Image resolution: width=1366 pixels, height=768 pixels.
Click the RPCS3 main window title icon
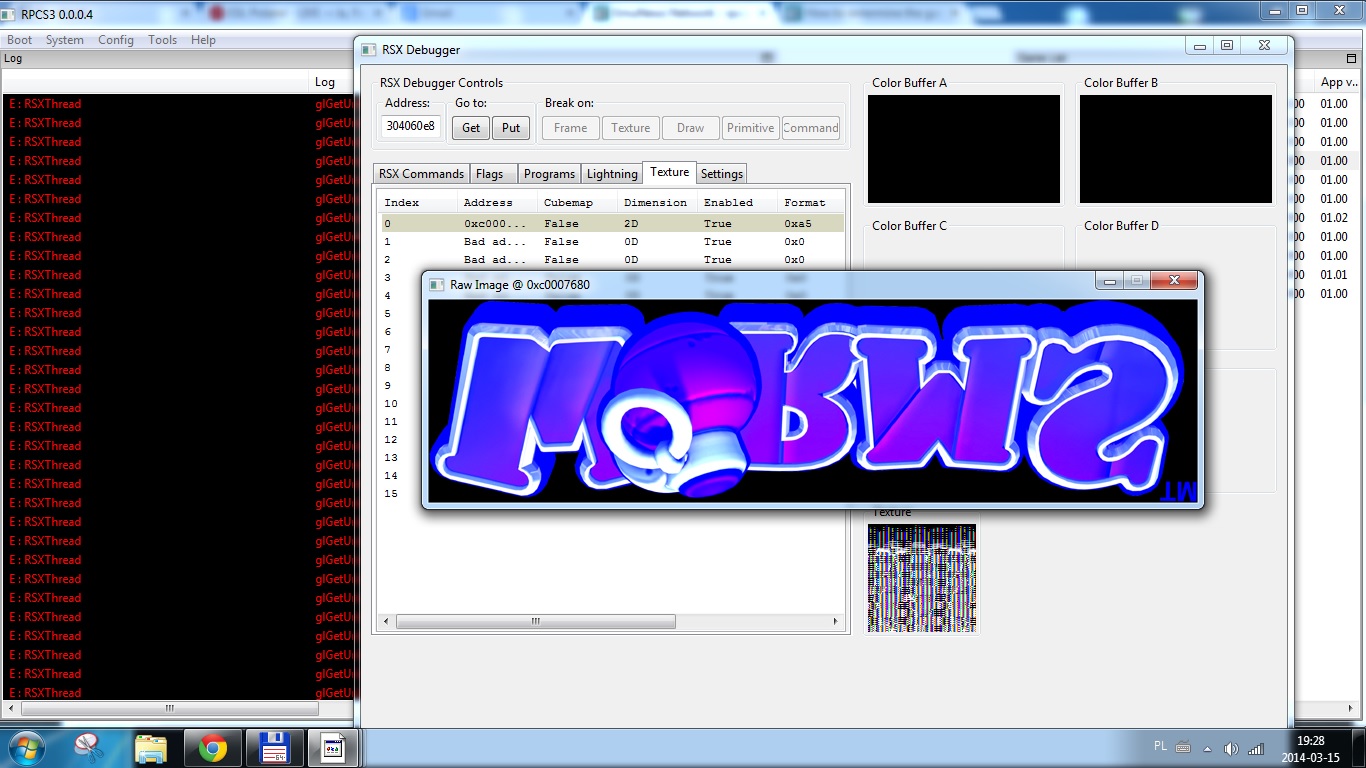click(8, 15)
